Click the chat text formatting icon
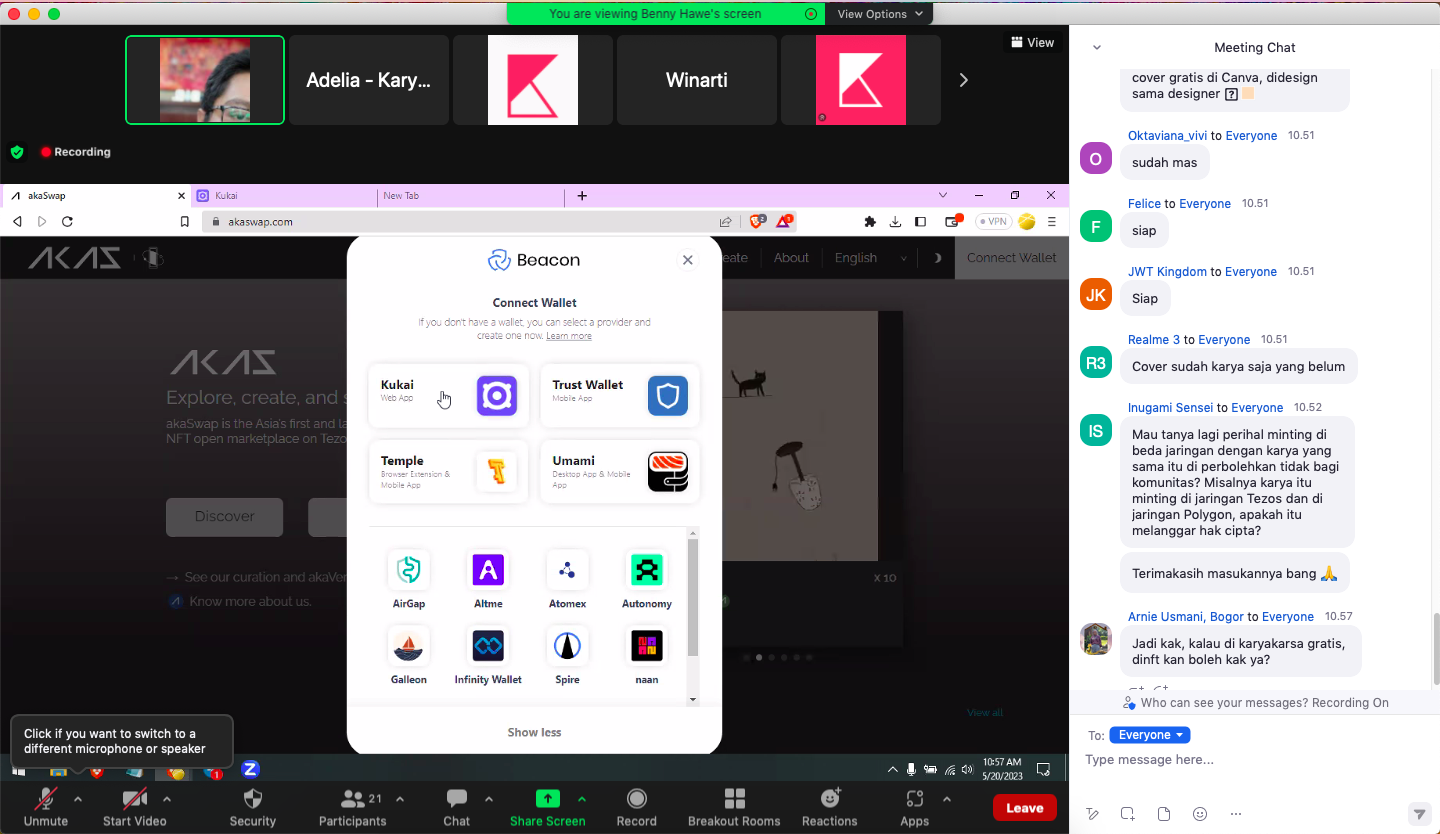The width and height of the screenshot is (1440, 834). point(1093,813)
